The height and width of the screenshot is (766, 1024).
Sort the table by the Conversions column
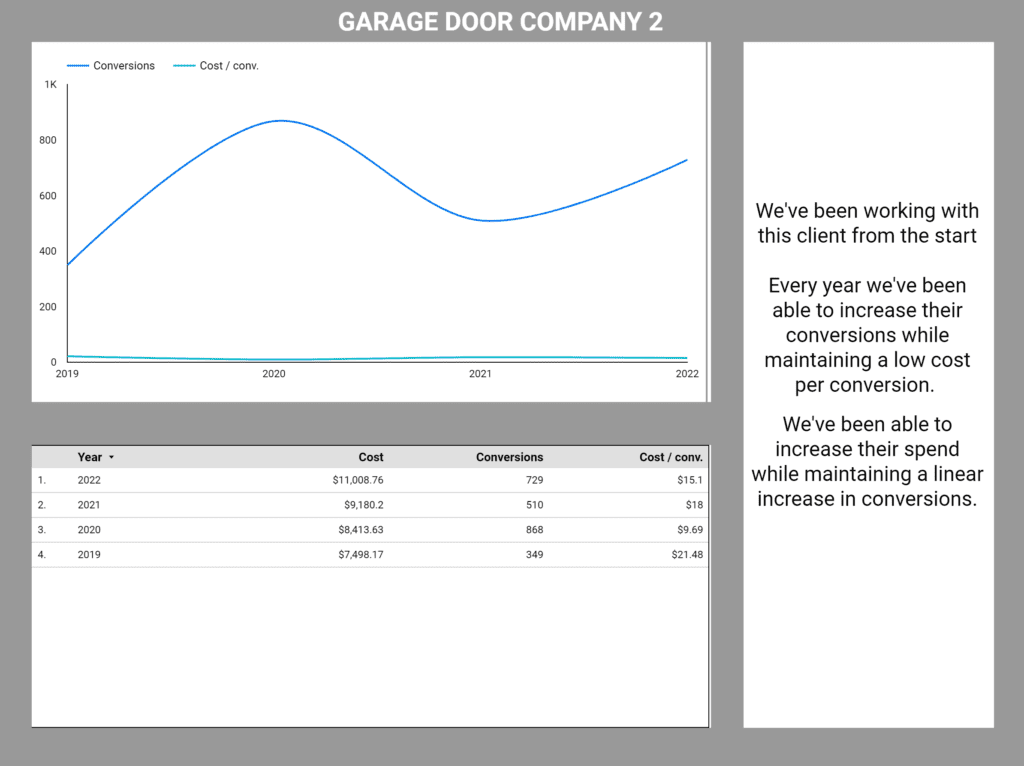(x=510, y=457)
